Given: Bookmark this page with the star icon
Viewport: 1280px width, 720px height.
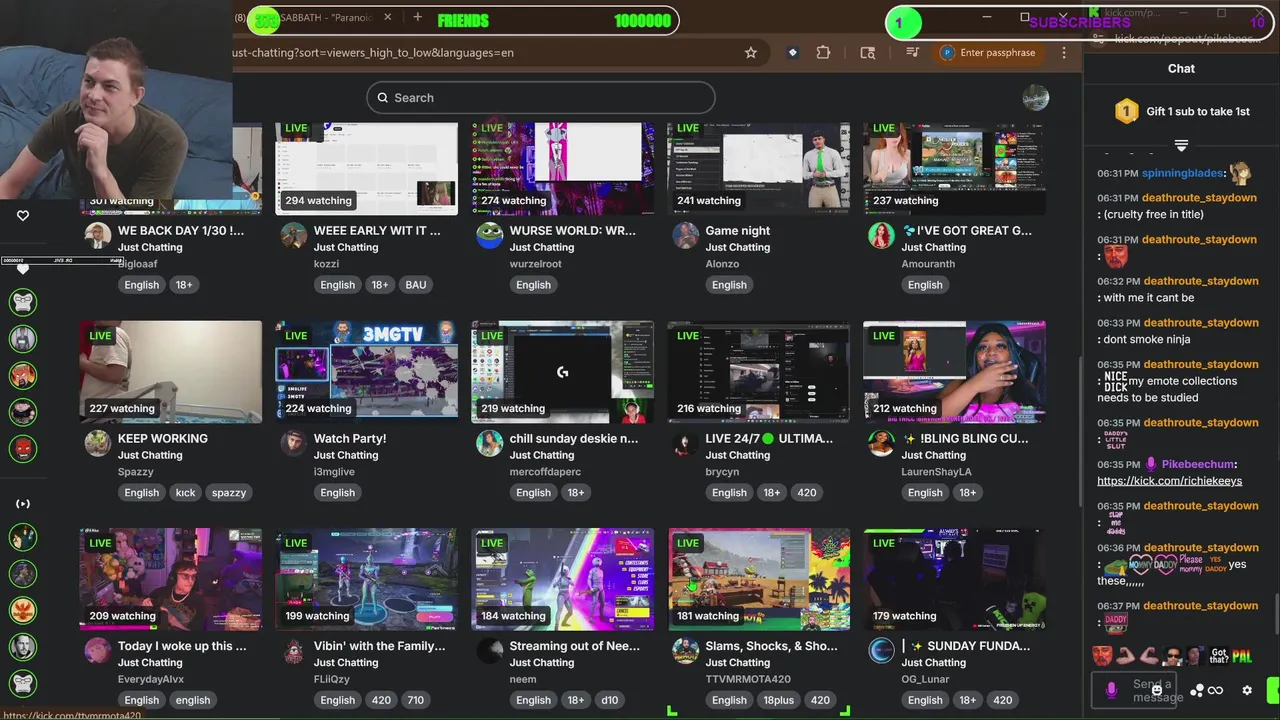Looking at the screenshot, I should pos(751,53).
